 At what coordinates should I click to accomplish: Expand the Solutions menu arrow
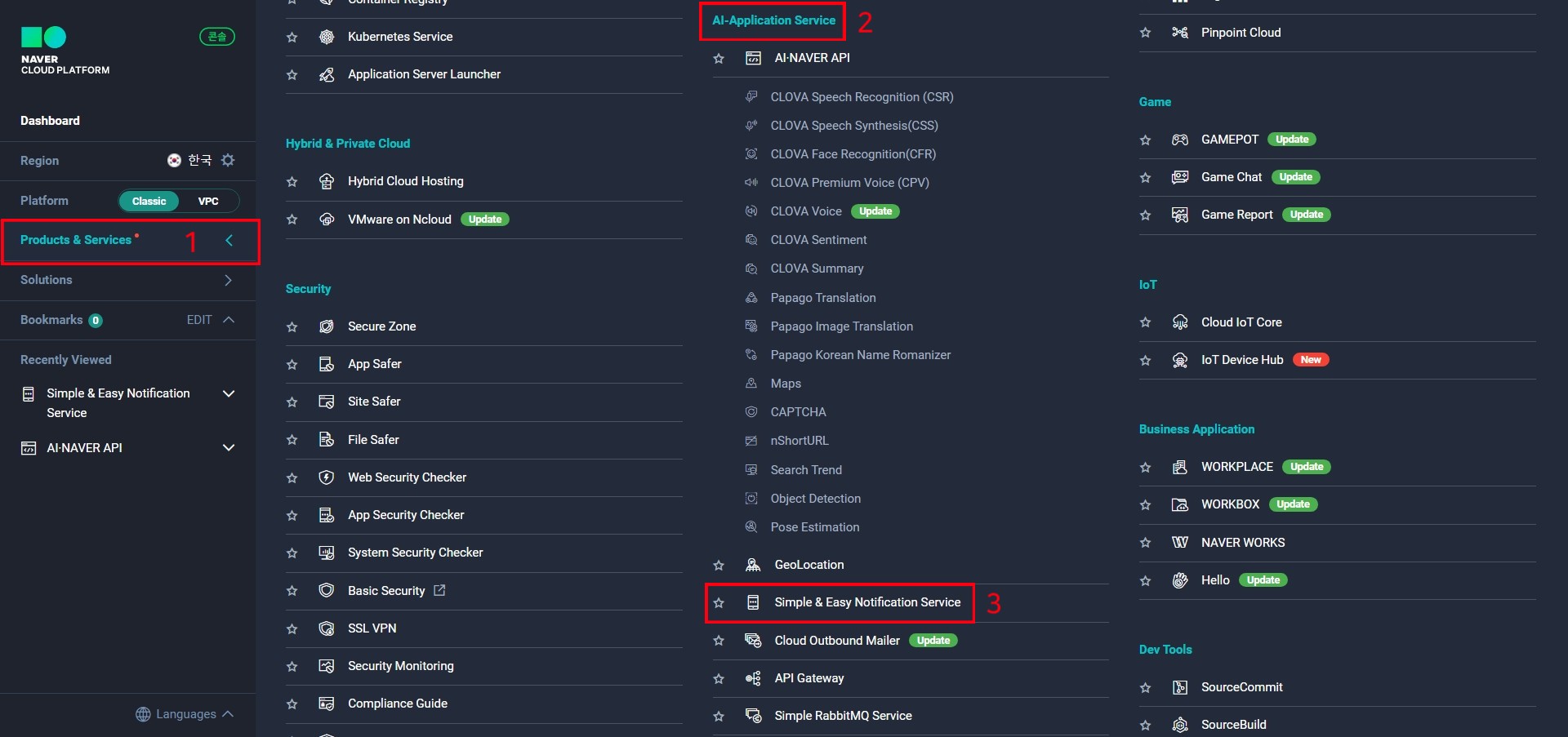(x=228, y=280)
